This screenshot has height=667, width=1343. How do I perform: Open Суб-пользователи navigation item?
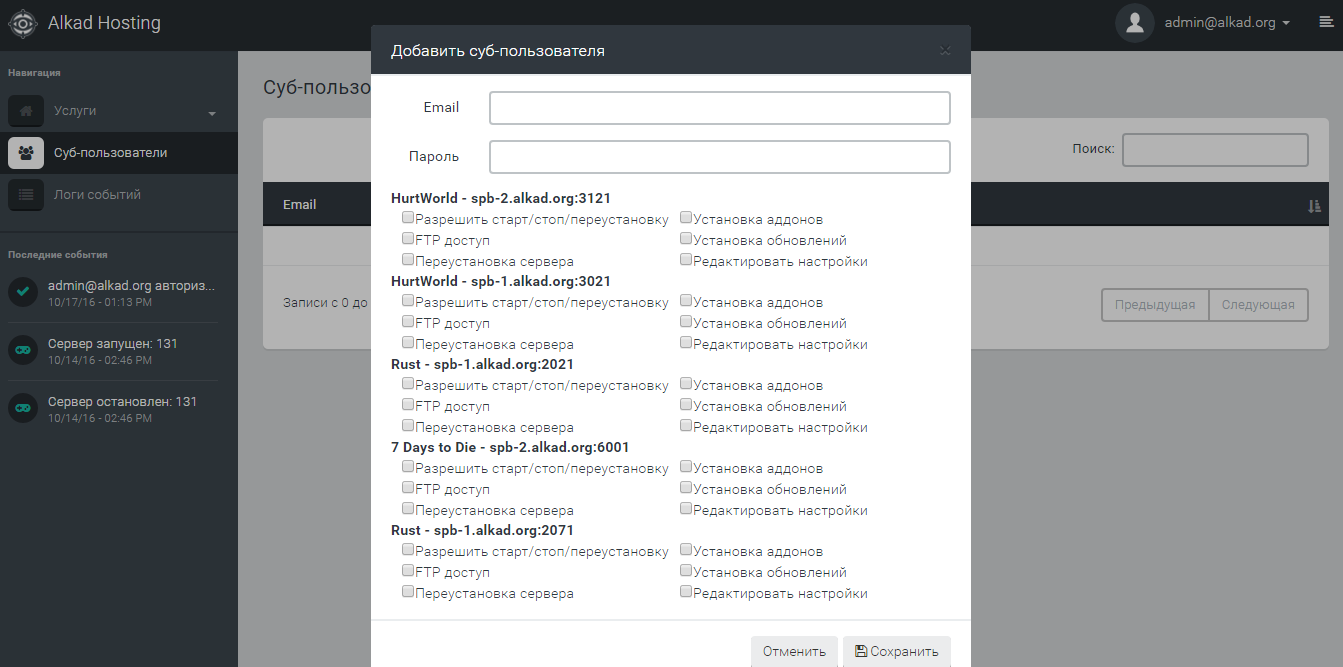pos(119,153)
